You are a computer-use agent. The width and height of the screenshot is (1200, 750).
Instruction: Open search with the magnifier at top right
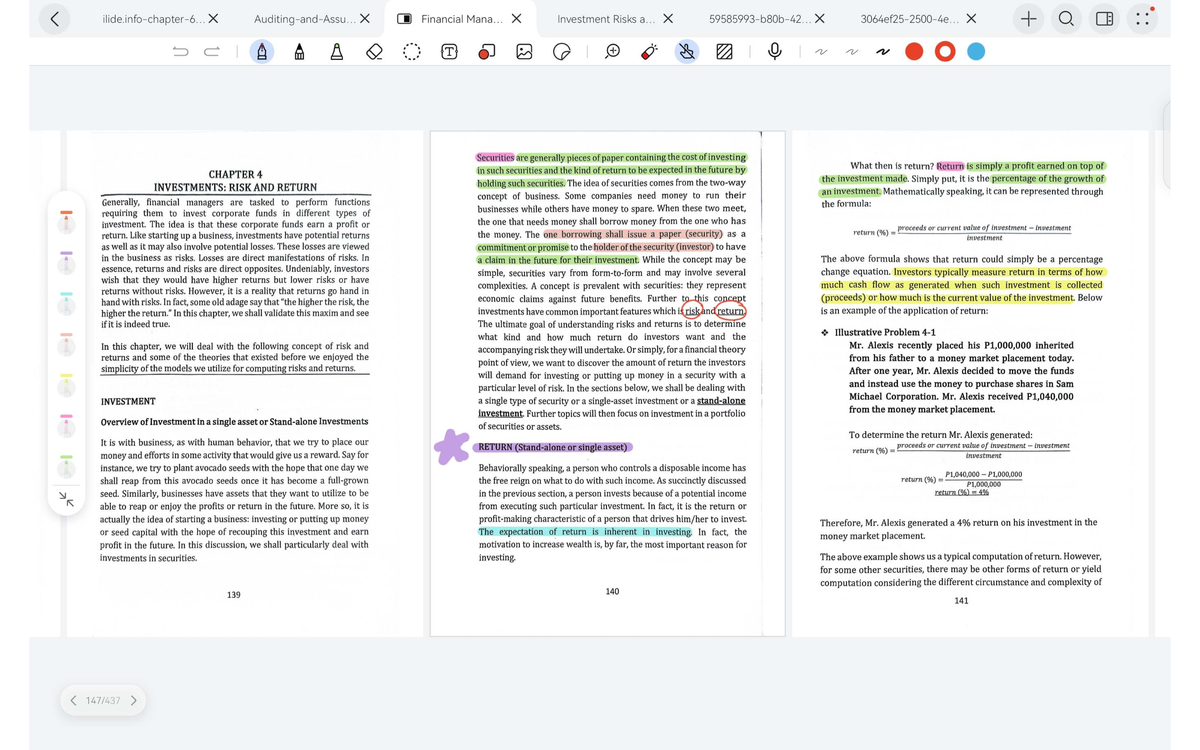(x=1066, y=19)
